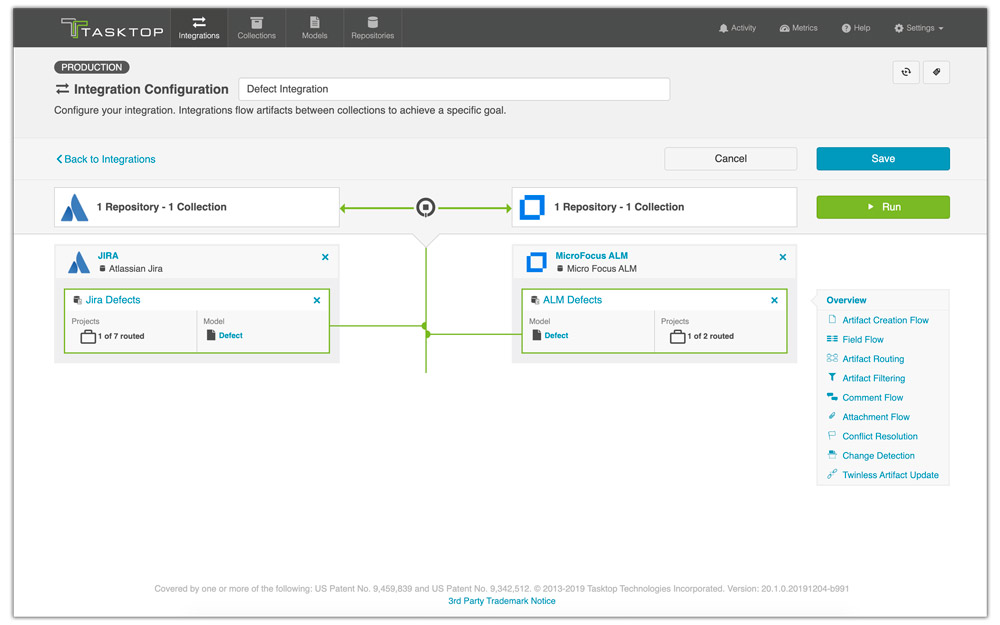
Task: Open the Jira Defects collection
Action: click(113, 300)
